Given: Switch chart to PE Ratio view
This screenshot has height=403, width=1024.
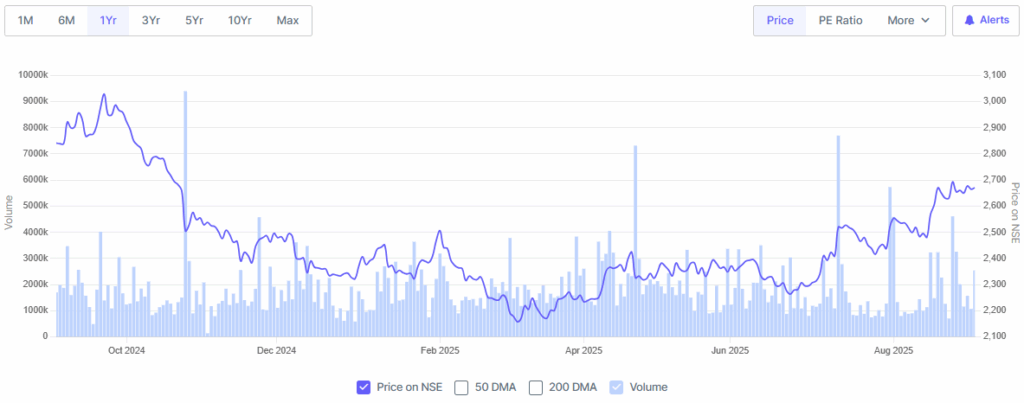Looking at the screenshot, I should coord(840,20).
